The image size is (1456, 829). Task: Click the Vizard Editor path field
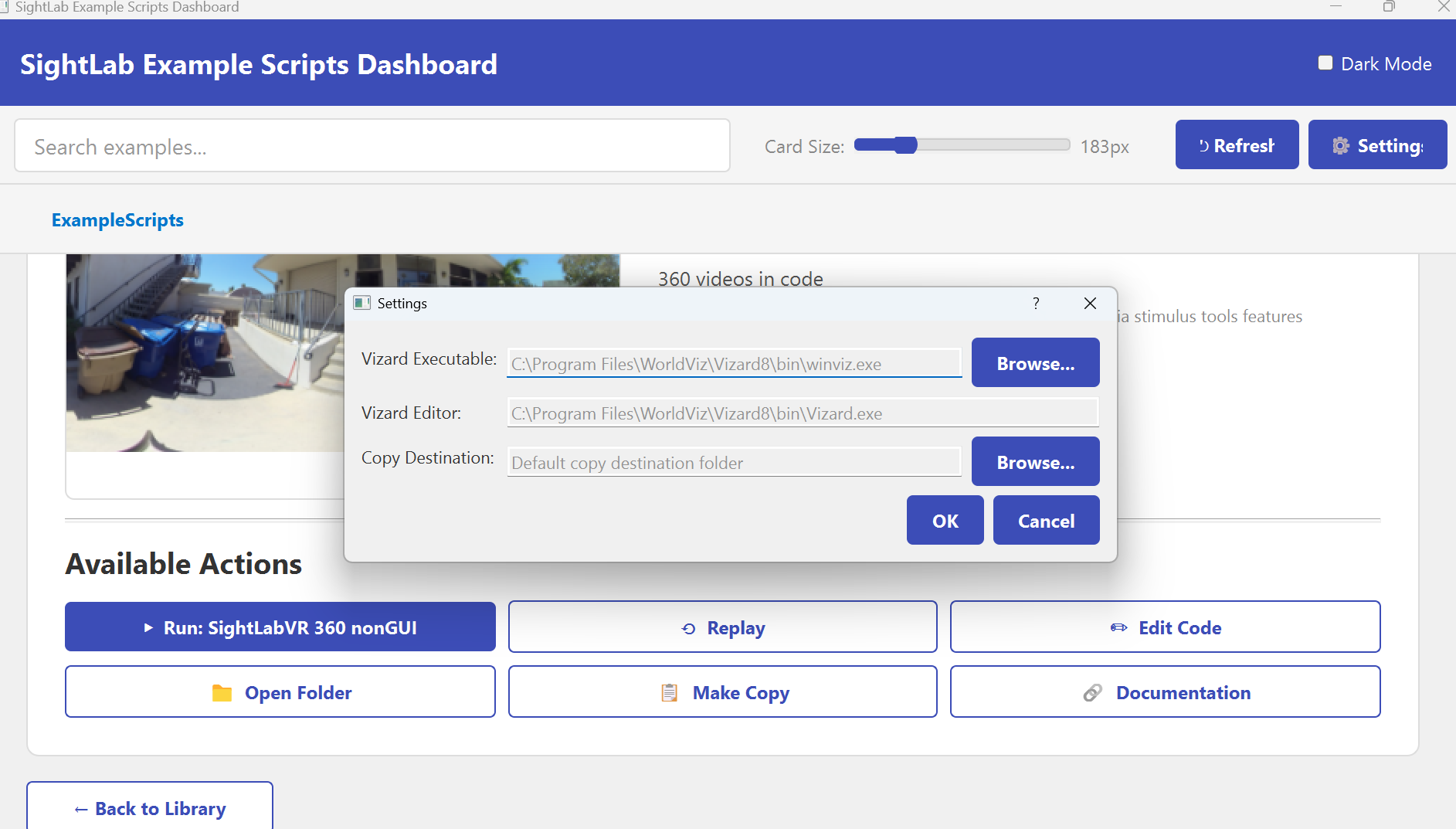(802, 413)
